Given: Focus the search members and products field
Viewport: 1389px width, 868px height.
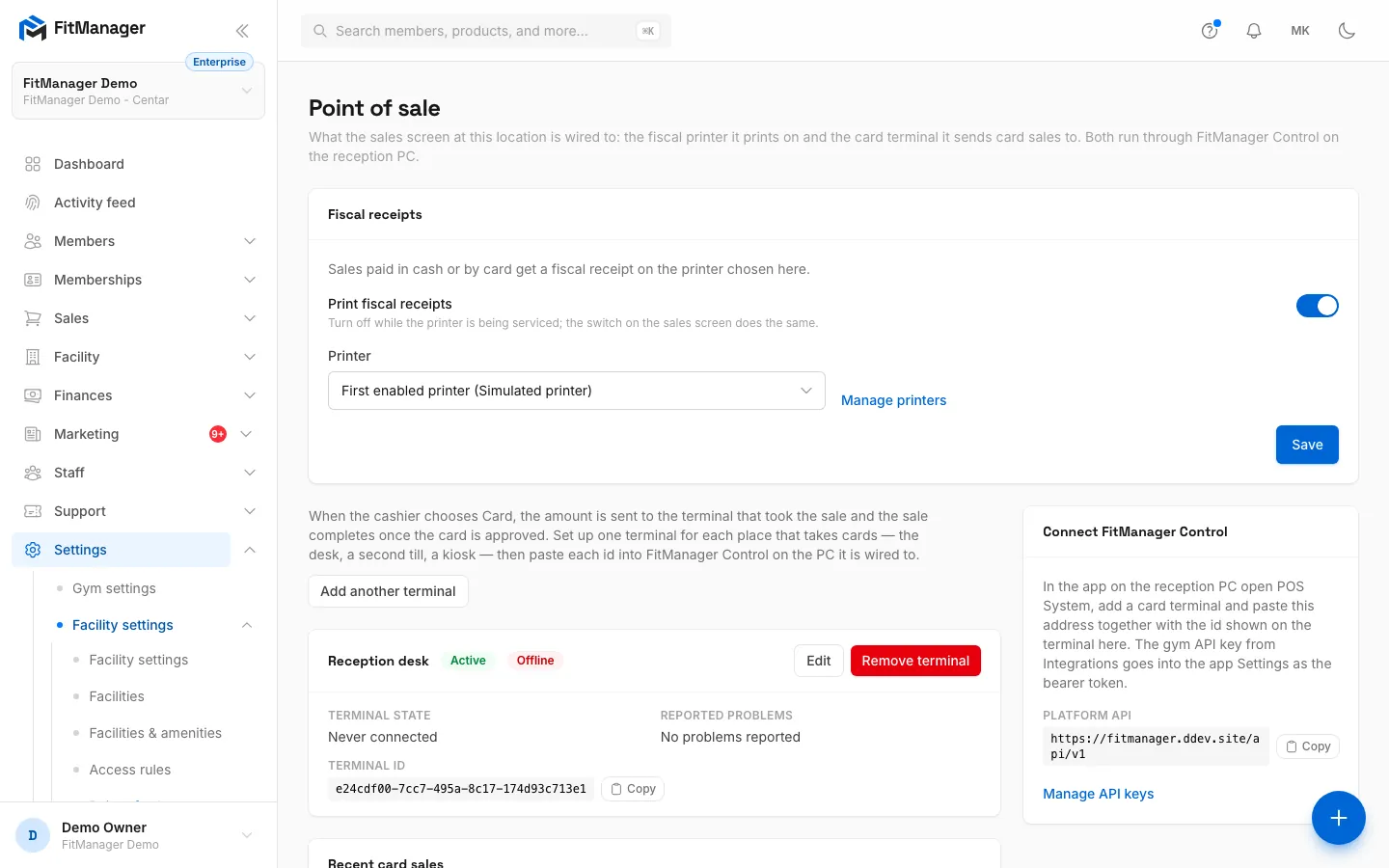Looking at the screenshot, I should pyautogui.click(x=486, y=31).
